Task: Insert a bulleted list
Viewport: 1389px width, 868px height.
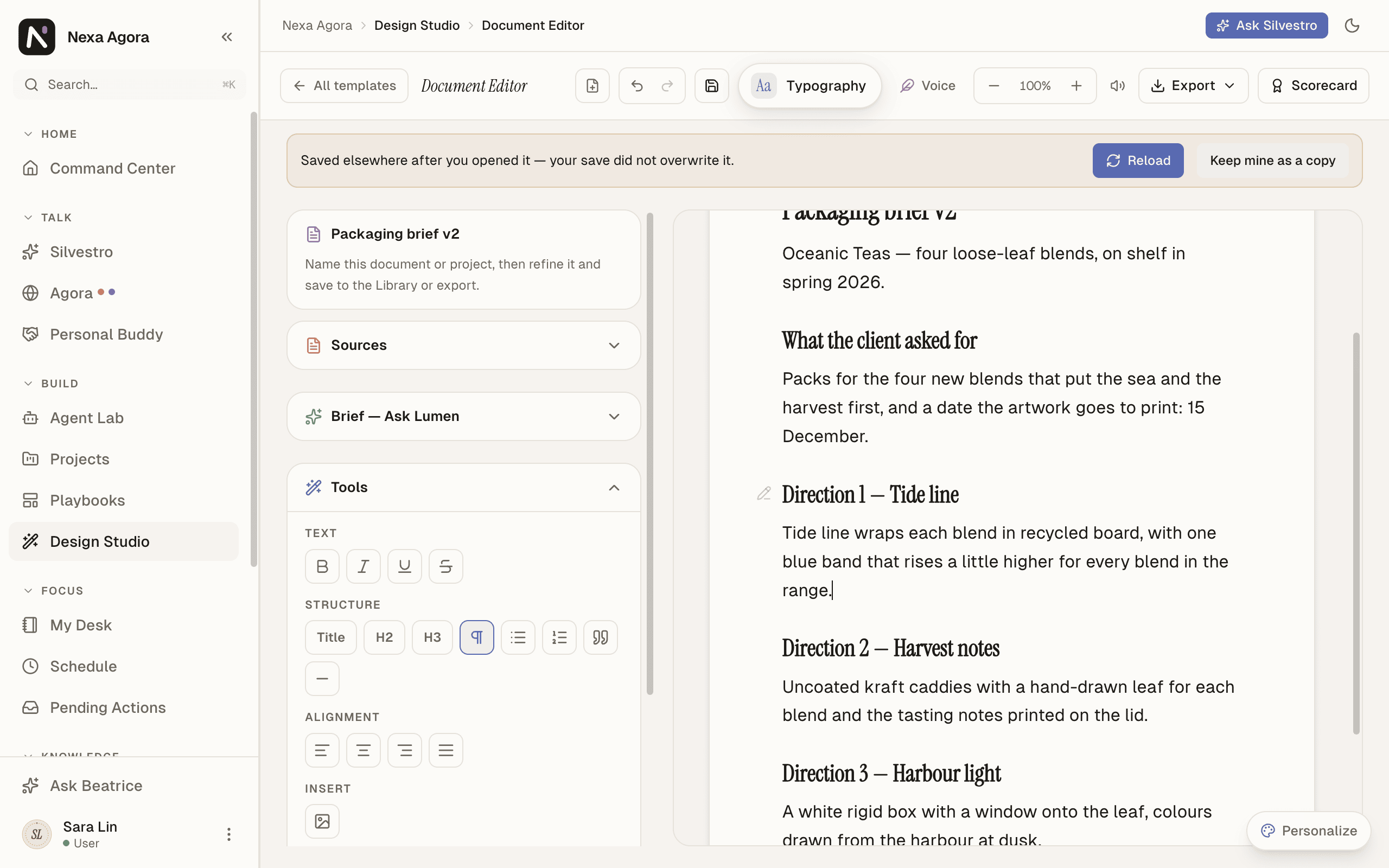Action: (x=518, y=637)
